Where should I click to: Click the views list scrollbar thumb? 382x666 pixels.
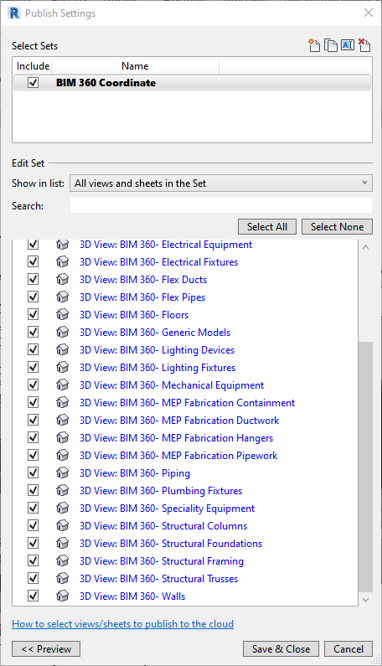coord(366,466)
